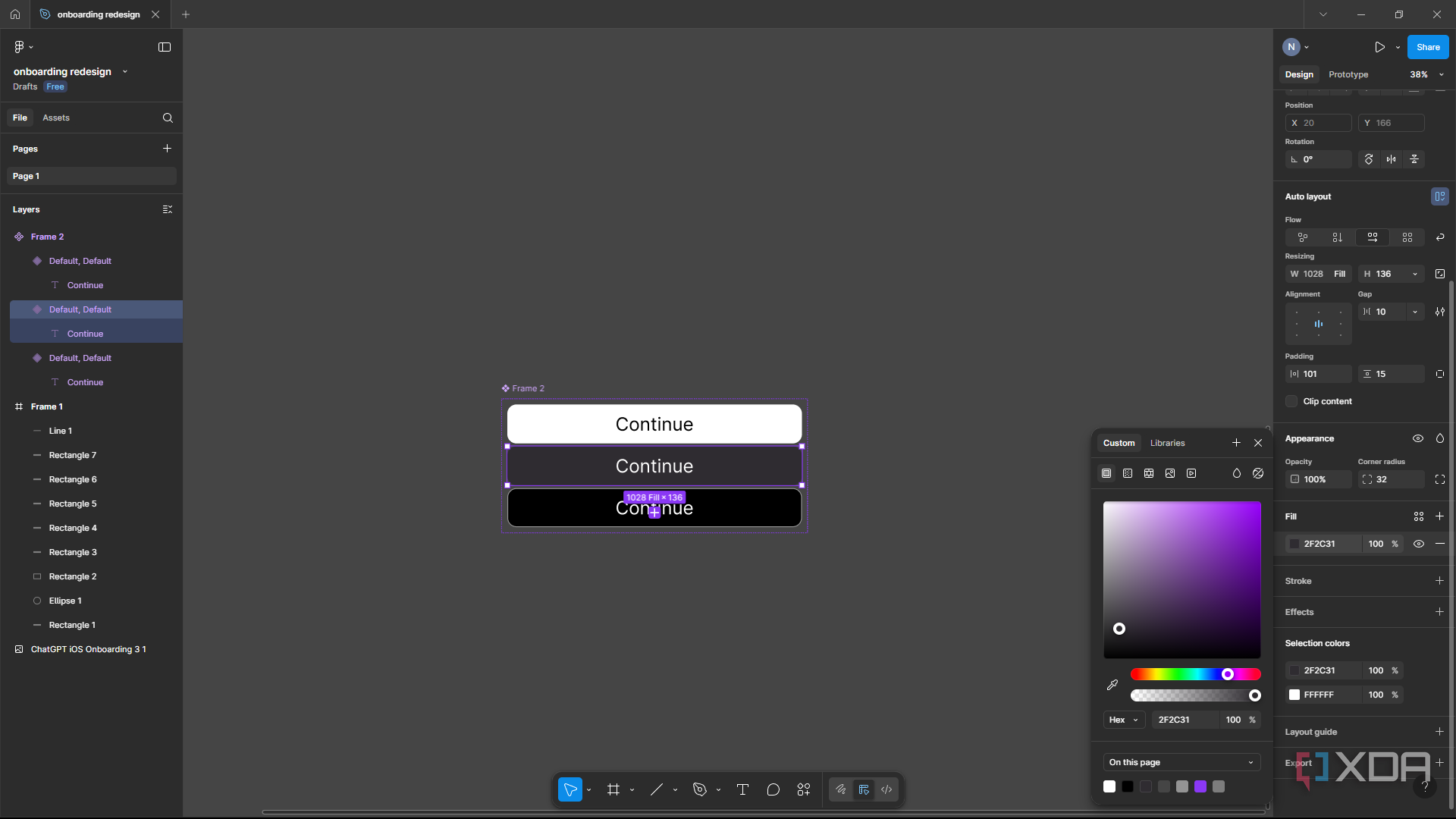This screenshot has width=1456, height=819.
Task: Select the Text tool
Action: (742, 789)
